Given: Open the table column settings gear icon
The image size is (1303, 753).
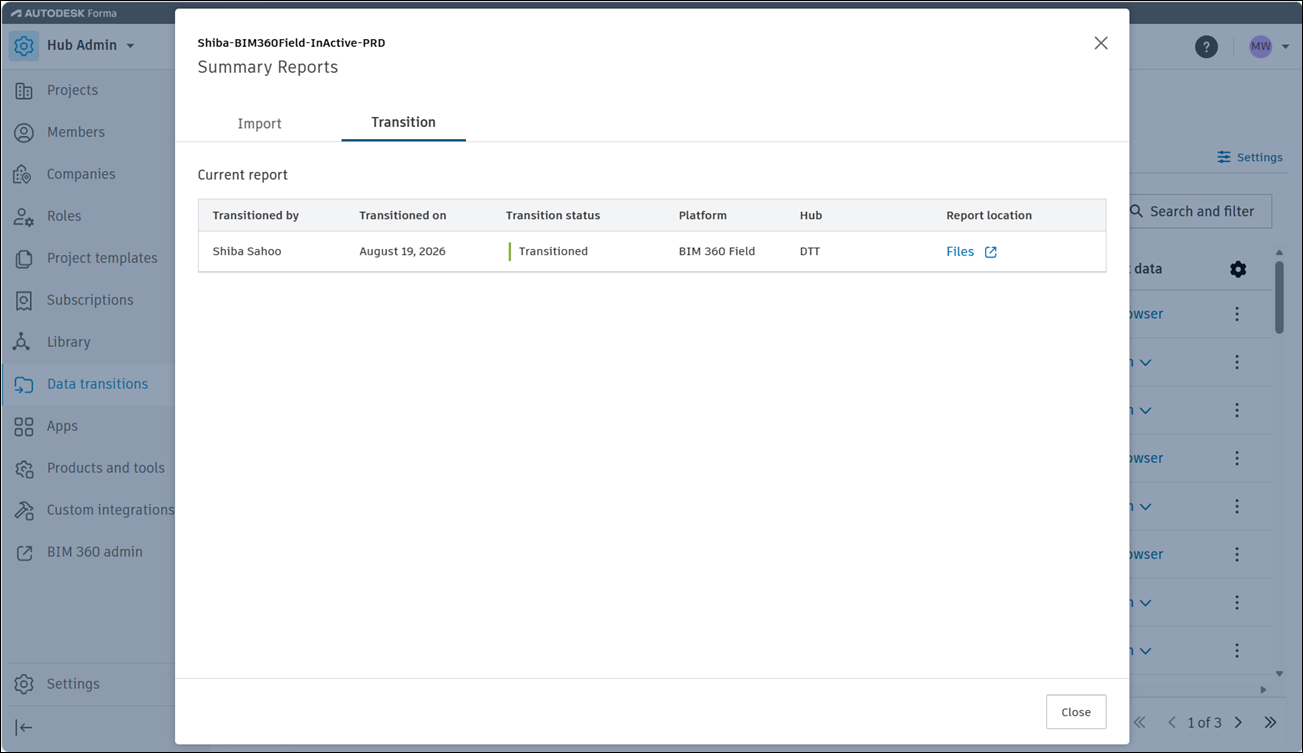Looking at the screenshot, I should point(1238,269).
